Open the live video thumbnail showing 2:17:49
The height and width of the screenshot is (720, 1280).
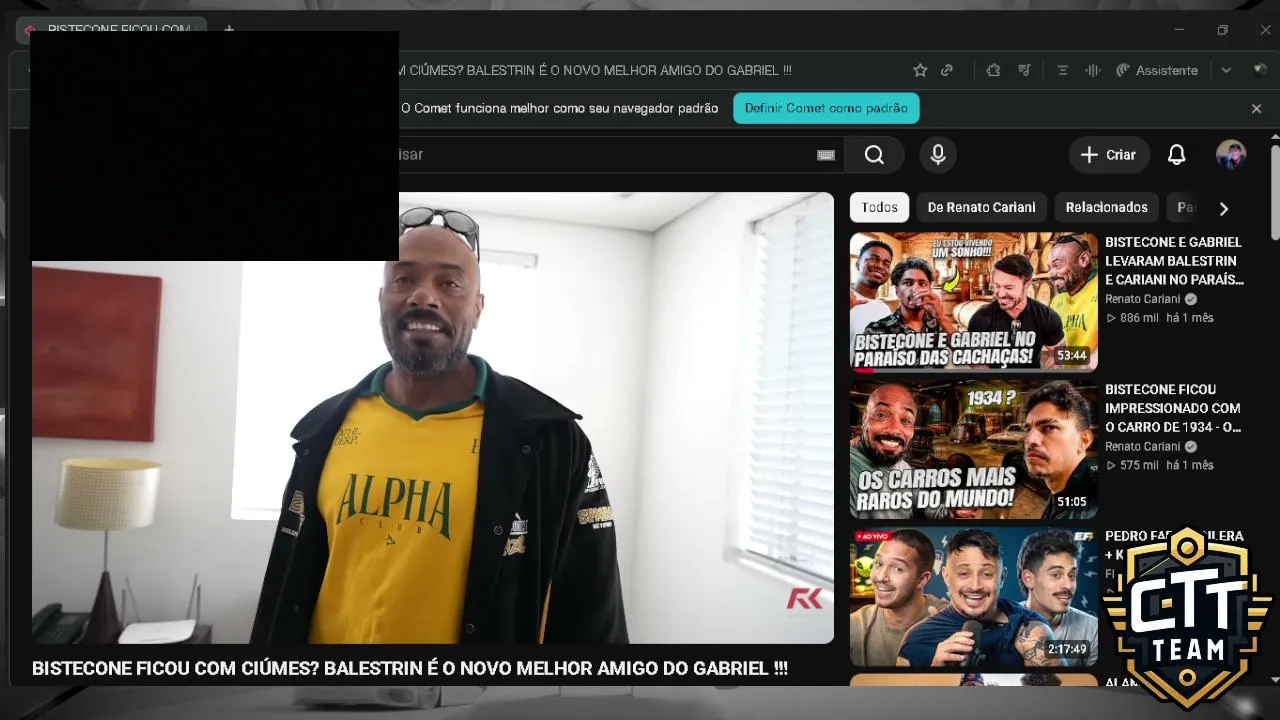(973, 596)
